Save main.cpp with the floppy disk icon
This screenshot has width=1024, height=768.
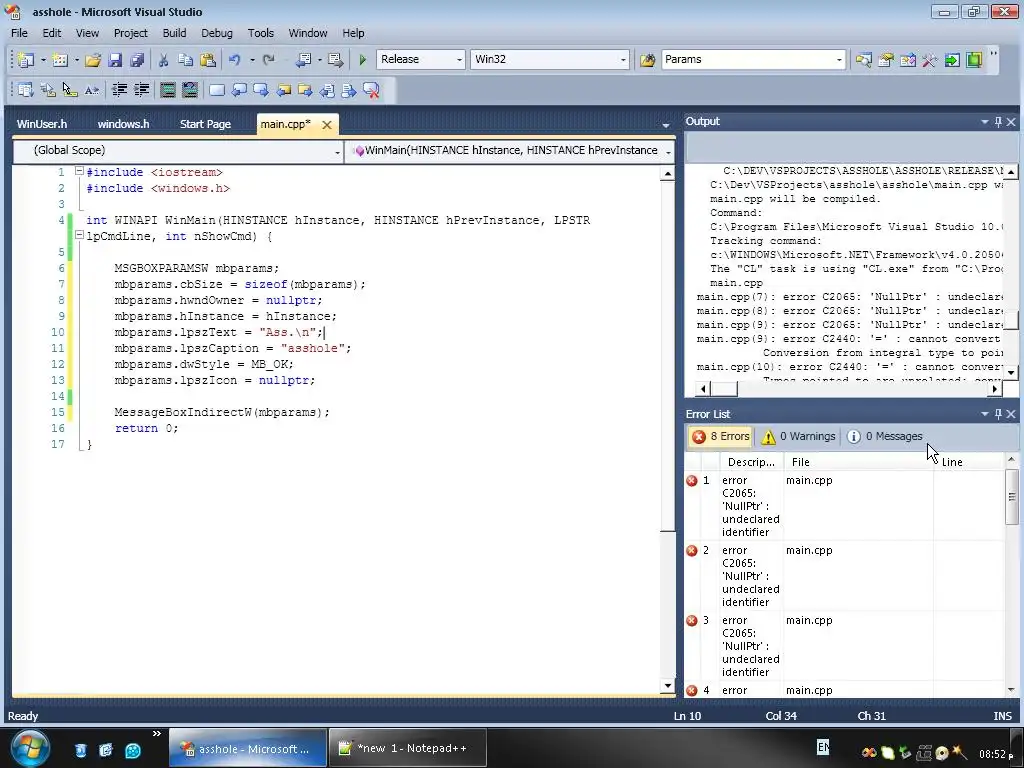(x=115, y=60)
